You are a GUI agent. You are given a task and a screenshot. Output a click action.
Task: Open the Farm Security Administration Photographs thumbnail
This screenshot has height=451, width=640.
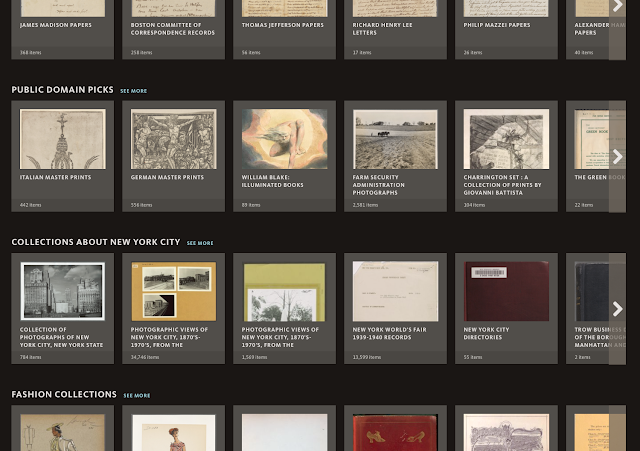(395, 139)
